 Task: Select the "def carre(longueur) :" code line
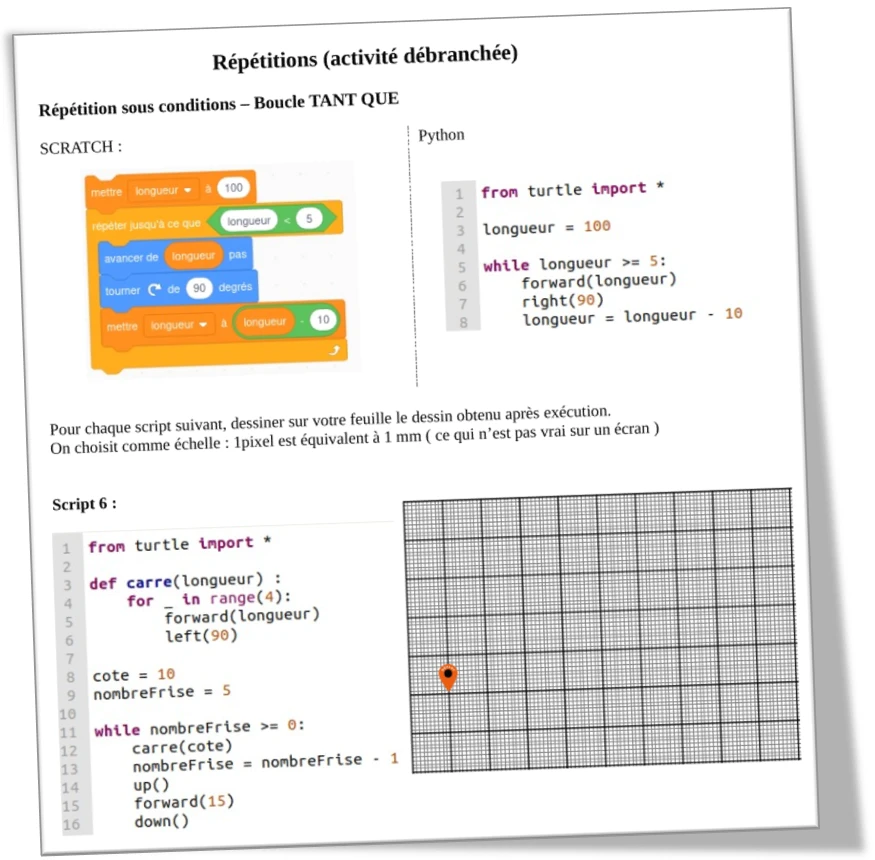(x=184, y=581)
